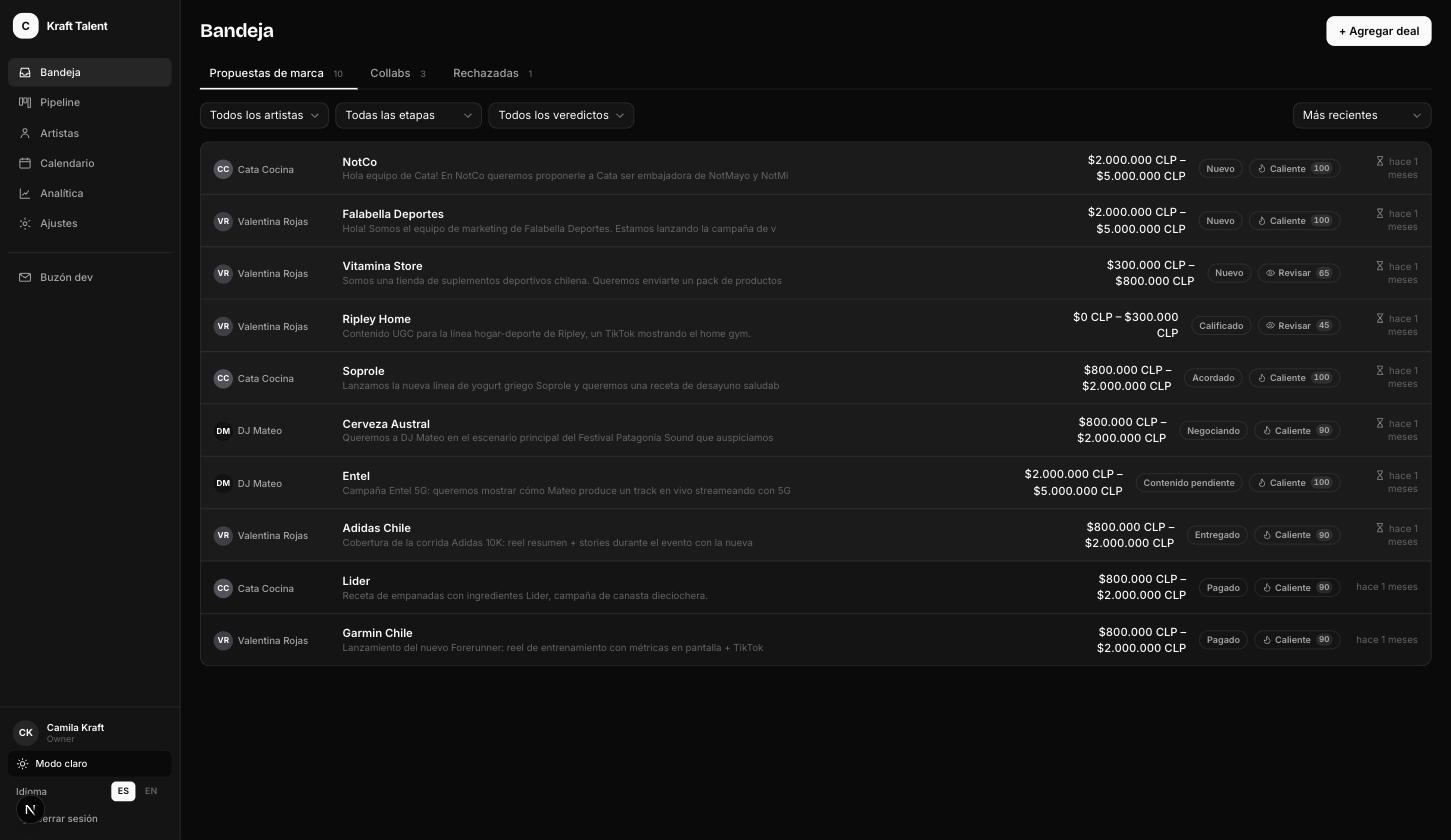Click the flame icon in Lider's Caliente badge
The height and width of the screenshot is (840, 1451).
[1267, 588]
